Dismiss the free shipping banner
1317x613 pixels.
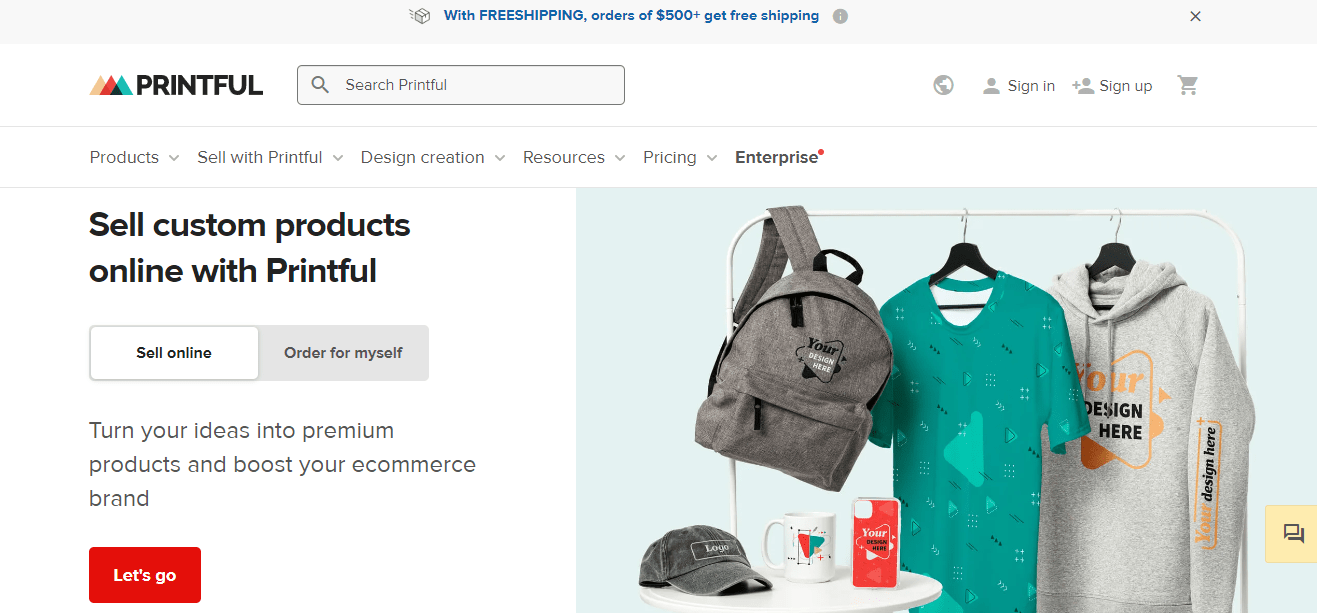(x=1195, y=16)
